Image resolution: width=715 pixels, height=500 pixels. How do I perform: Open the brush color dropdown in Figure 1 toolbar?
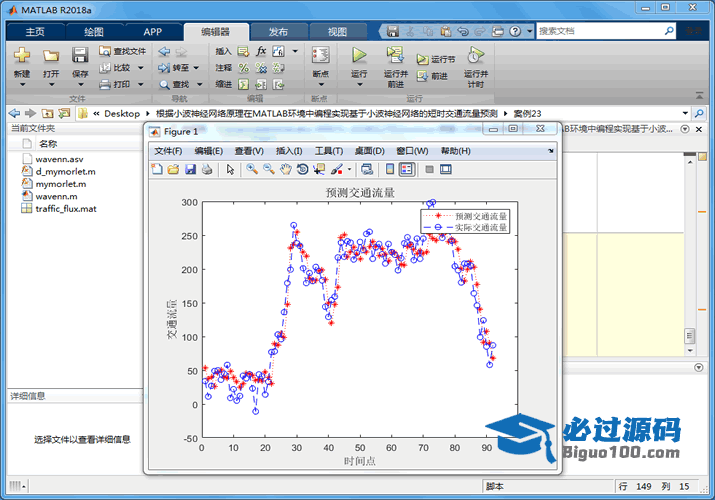[x=349, y=170]
